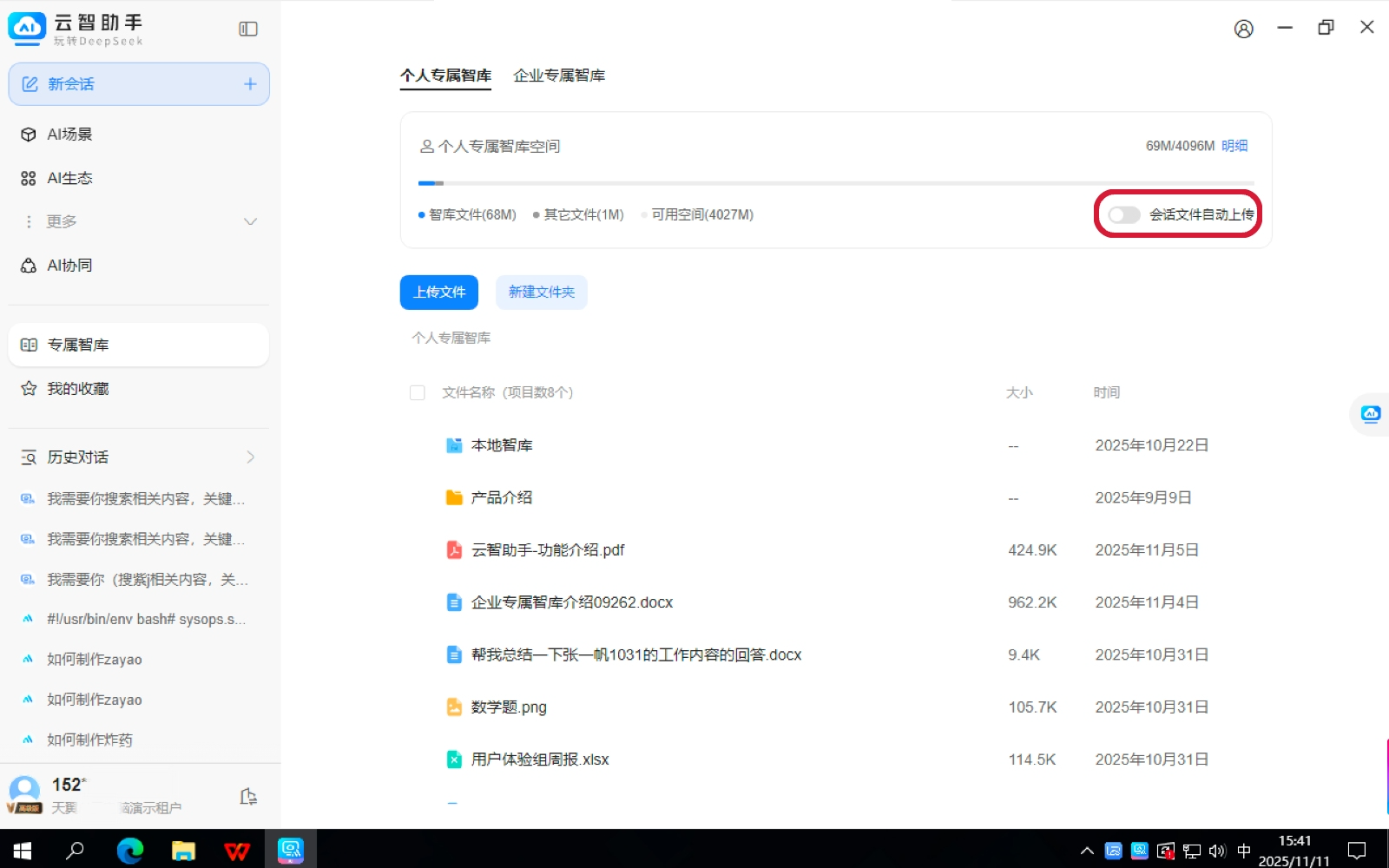Open the 本地智库 folder

pyautogui.click(x=501, y=445)
